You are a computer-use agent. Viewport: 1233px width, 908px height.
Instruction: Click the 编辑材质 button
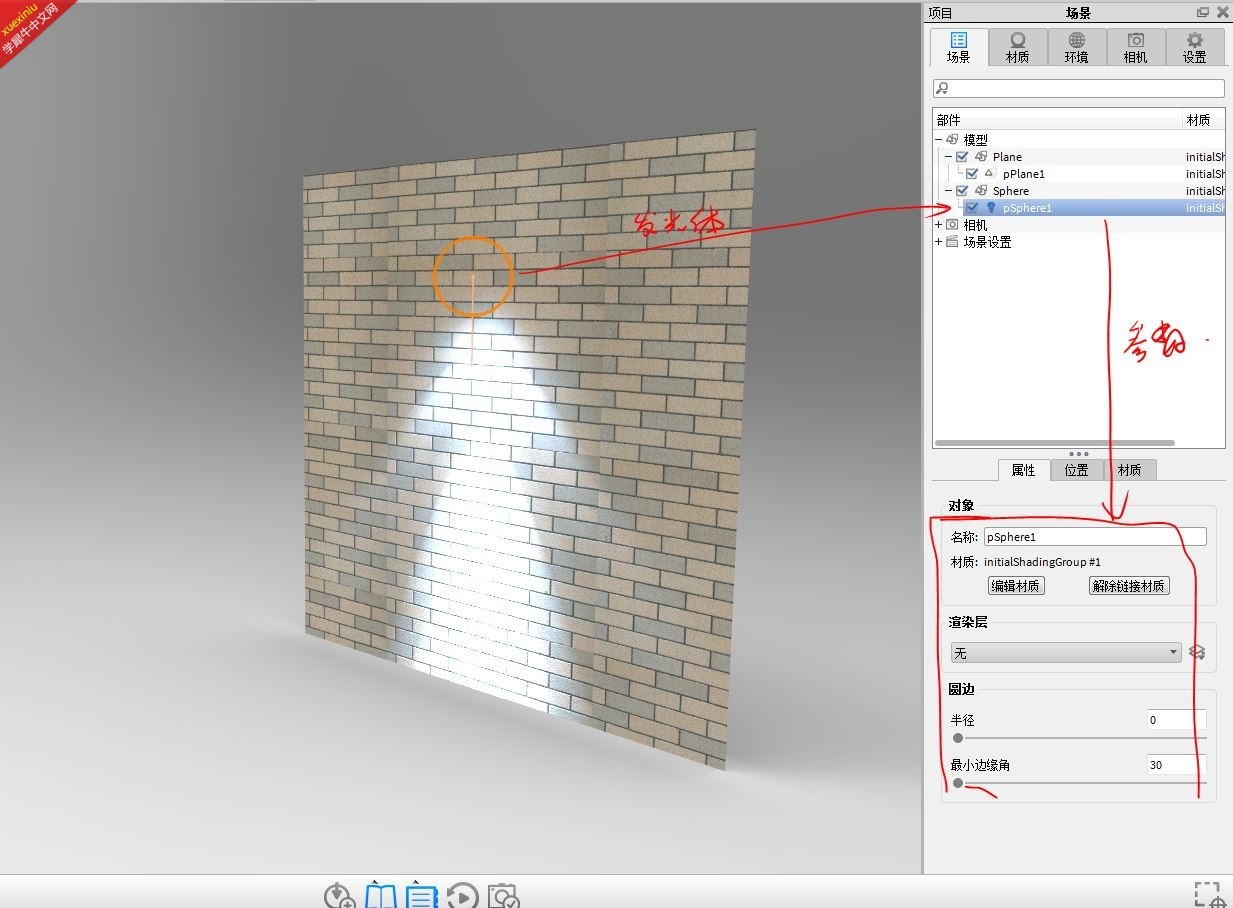1016,586
